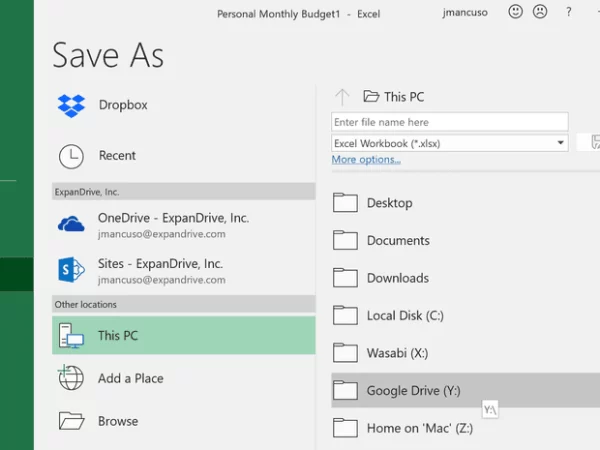Screen dimensions: 600x450
Task: Open Home on 'Mac' (Z:) label
Action: click(420, 428)
